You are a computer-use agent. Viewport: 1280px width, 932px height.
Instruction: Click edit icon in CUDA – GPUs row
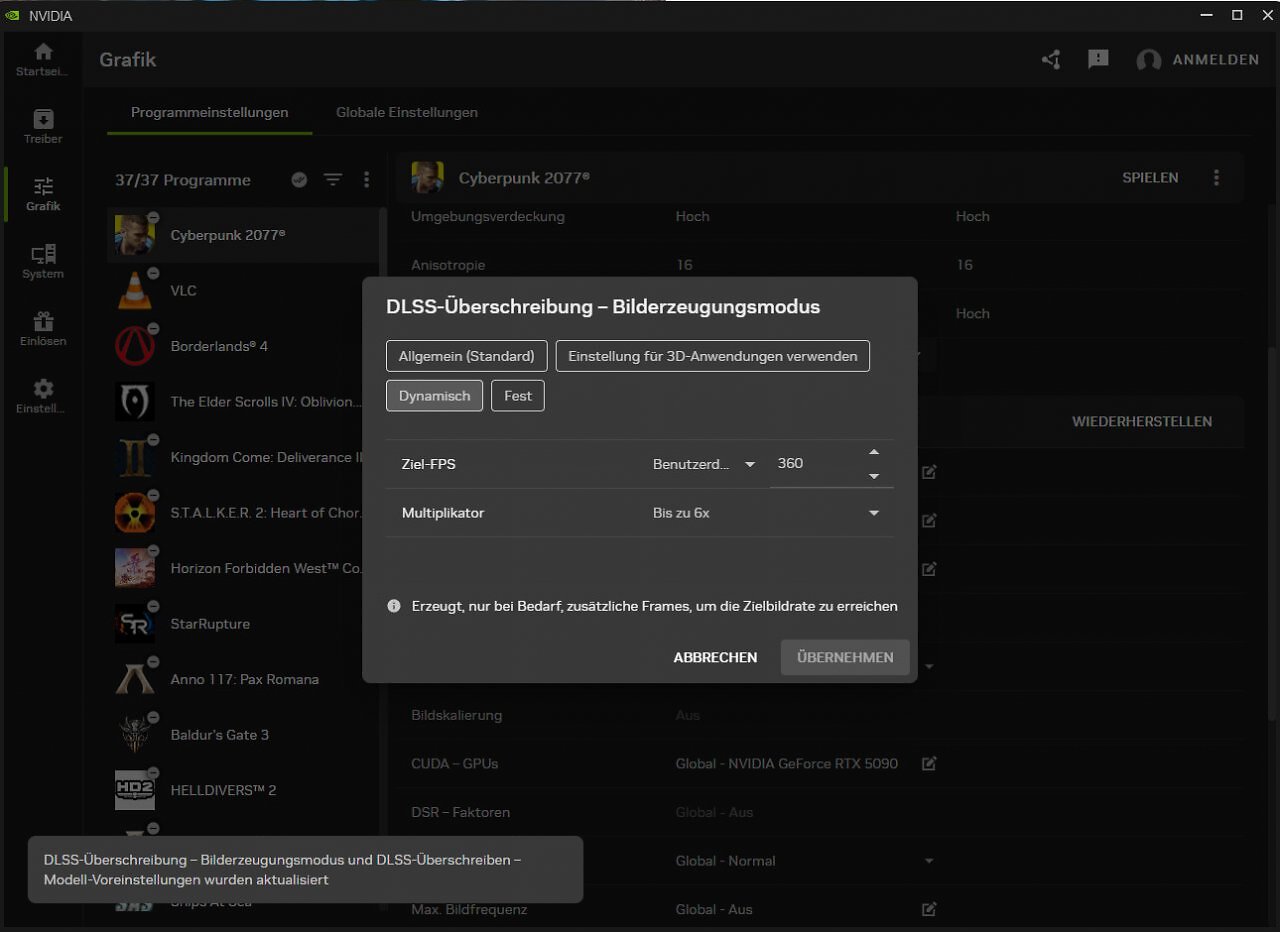coord(929,764)
